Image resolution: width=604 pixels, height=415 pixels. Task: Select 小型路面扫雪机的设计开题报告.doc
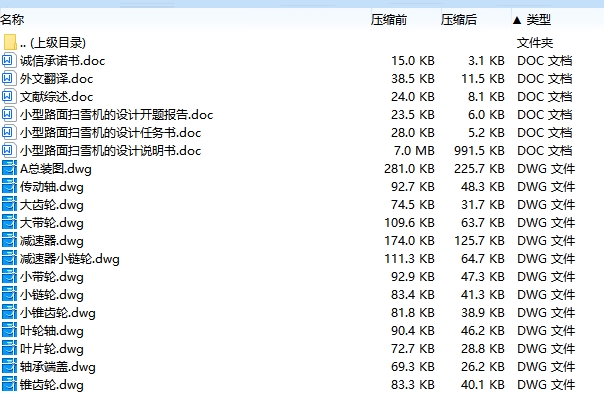tap(116, 114)
